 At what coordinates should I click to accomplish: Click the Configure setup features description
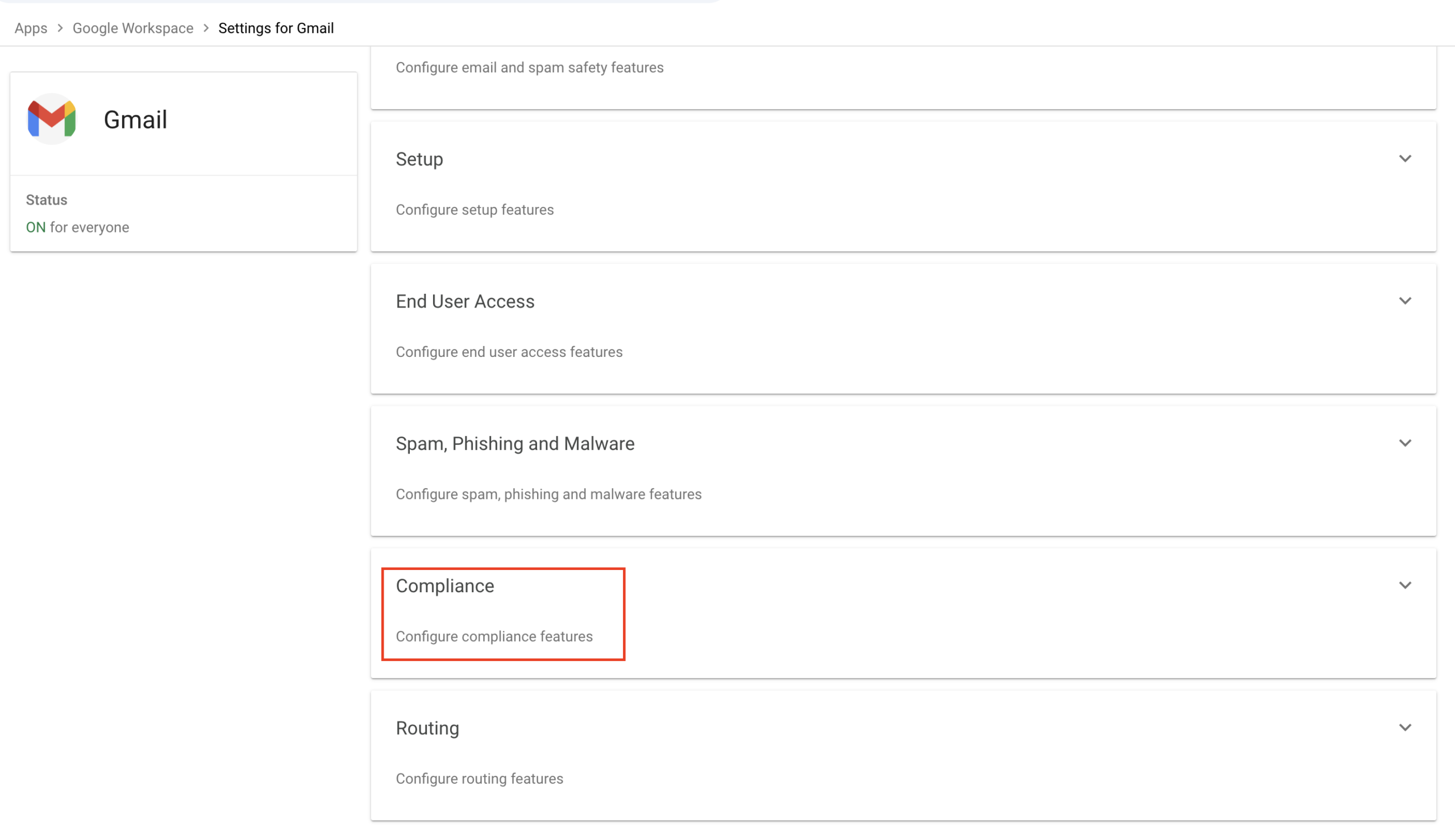[474, 209]
